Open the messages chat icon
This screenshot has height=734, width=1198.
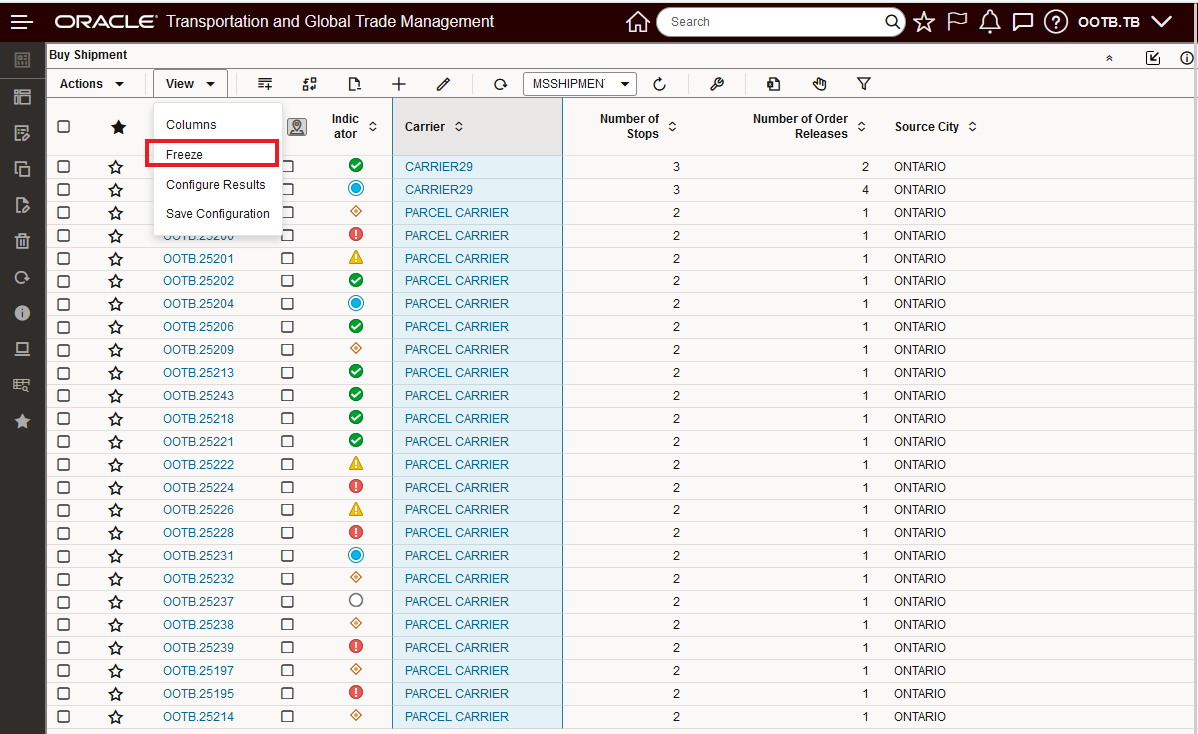[x=1022, y=22]
